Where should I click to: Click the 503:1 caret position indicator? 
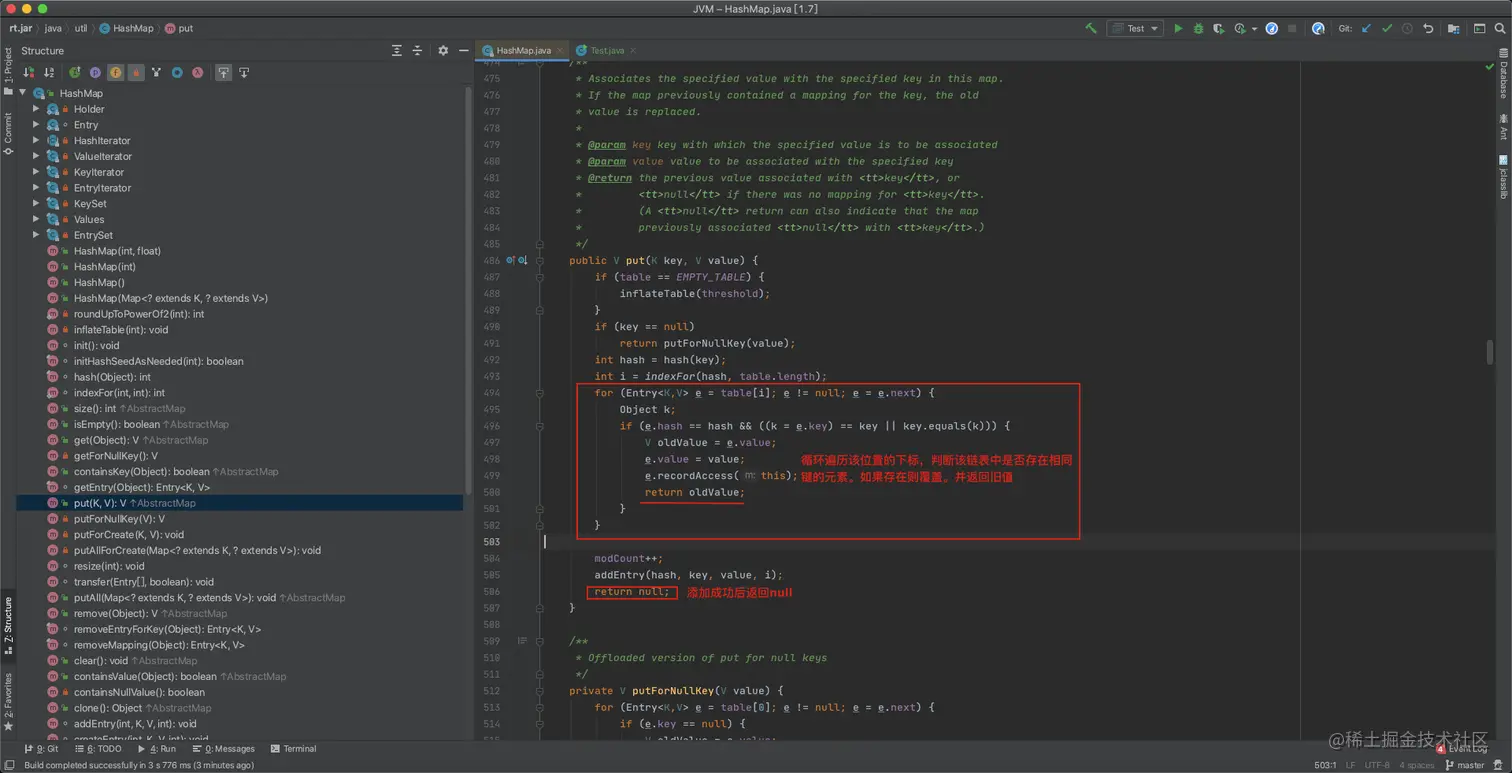[x=1325, y=765]
